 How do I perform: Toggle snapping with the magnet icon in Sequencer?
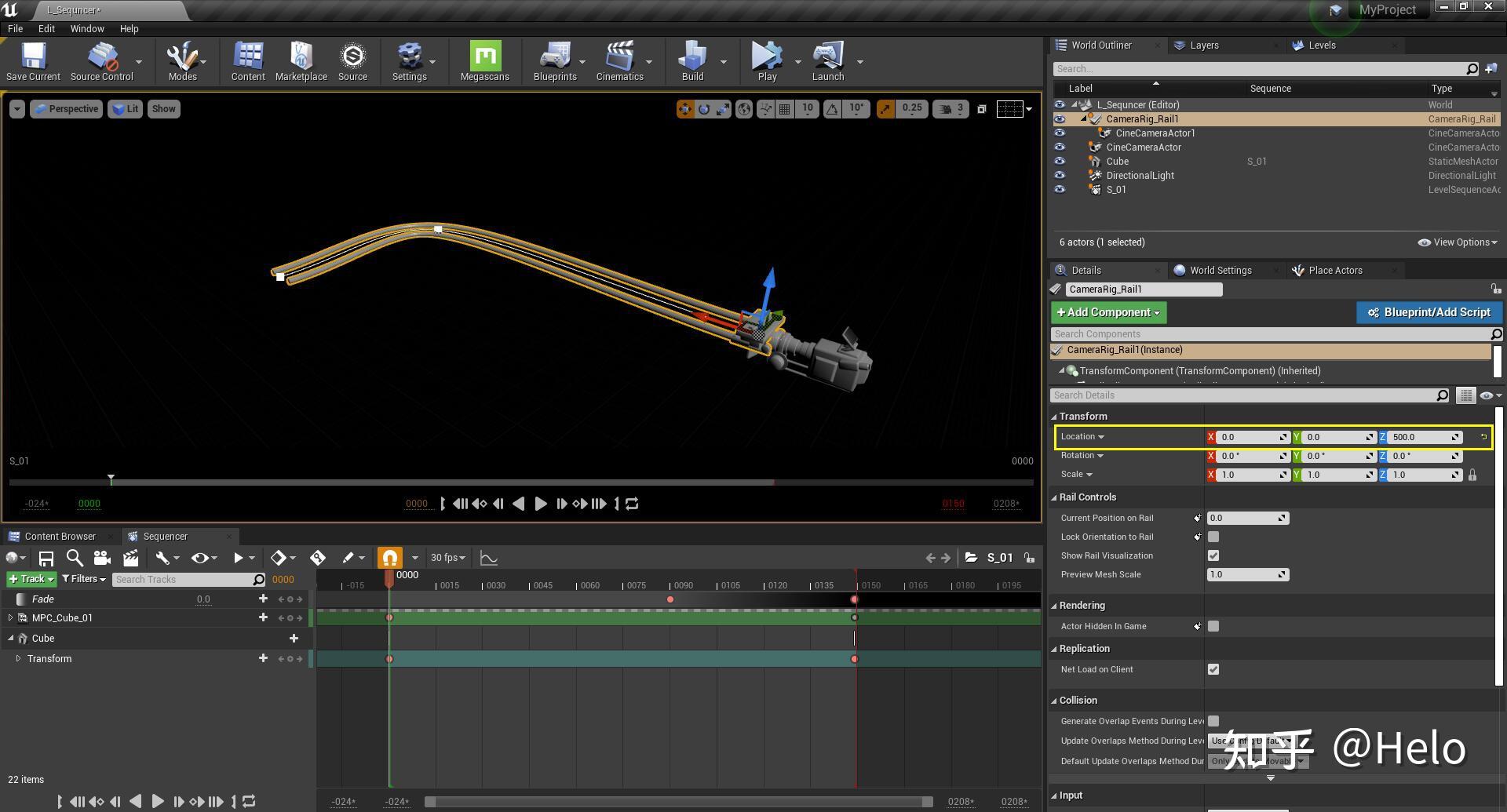click(x=390, y=558)
